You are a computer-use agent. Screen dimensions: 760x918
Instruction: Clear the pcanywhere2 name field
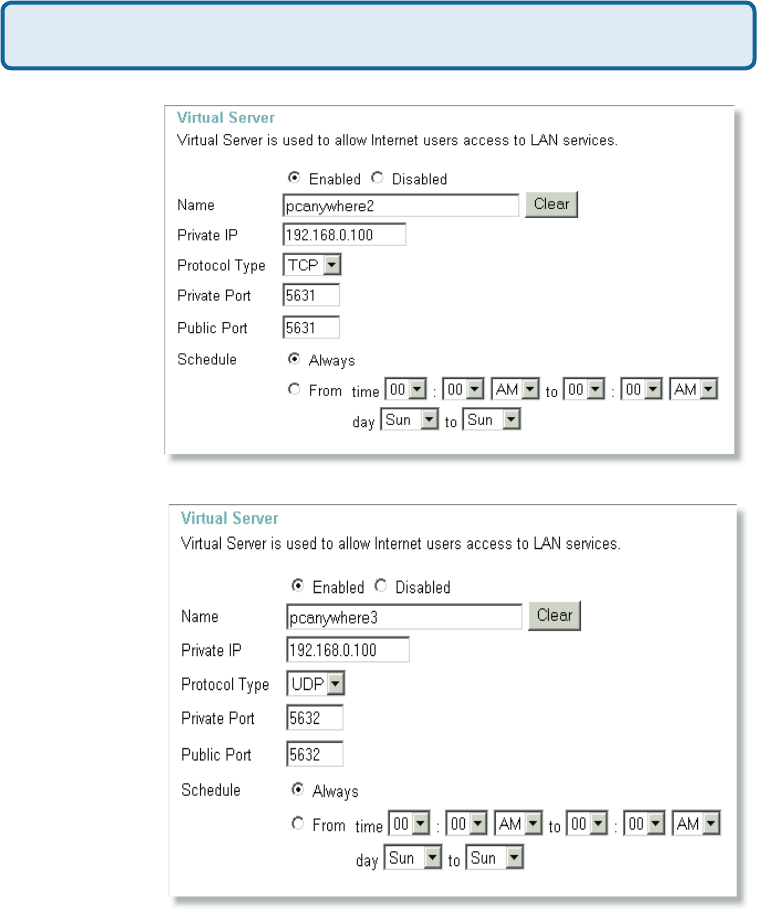coord(551,204)
